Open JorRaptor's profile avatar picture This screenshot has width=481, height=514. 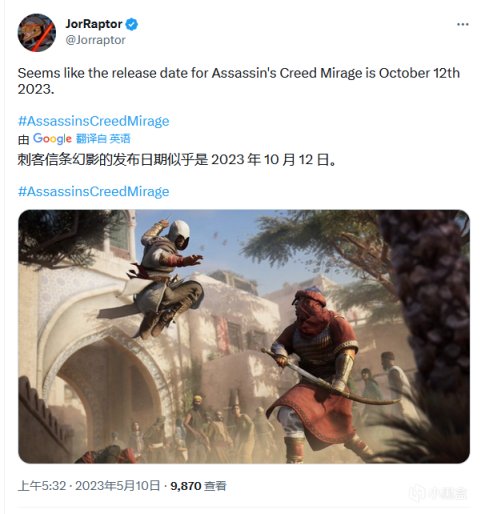pos(37,33)
